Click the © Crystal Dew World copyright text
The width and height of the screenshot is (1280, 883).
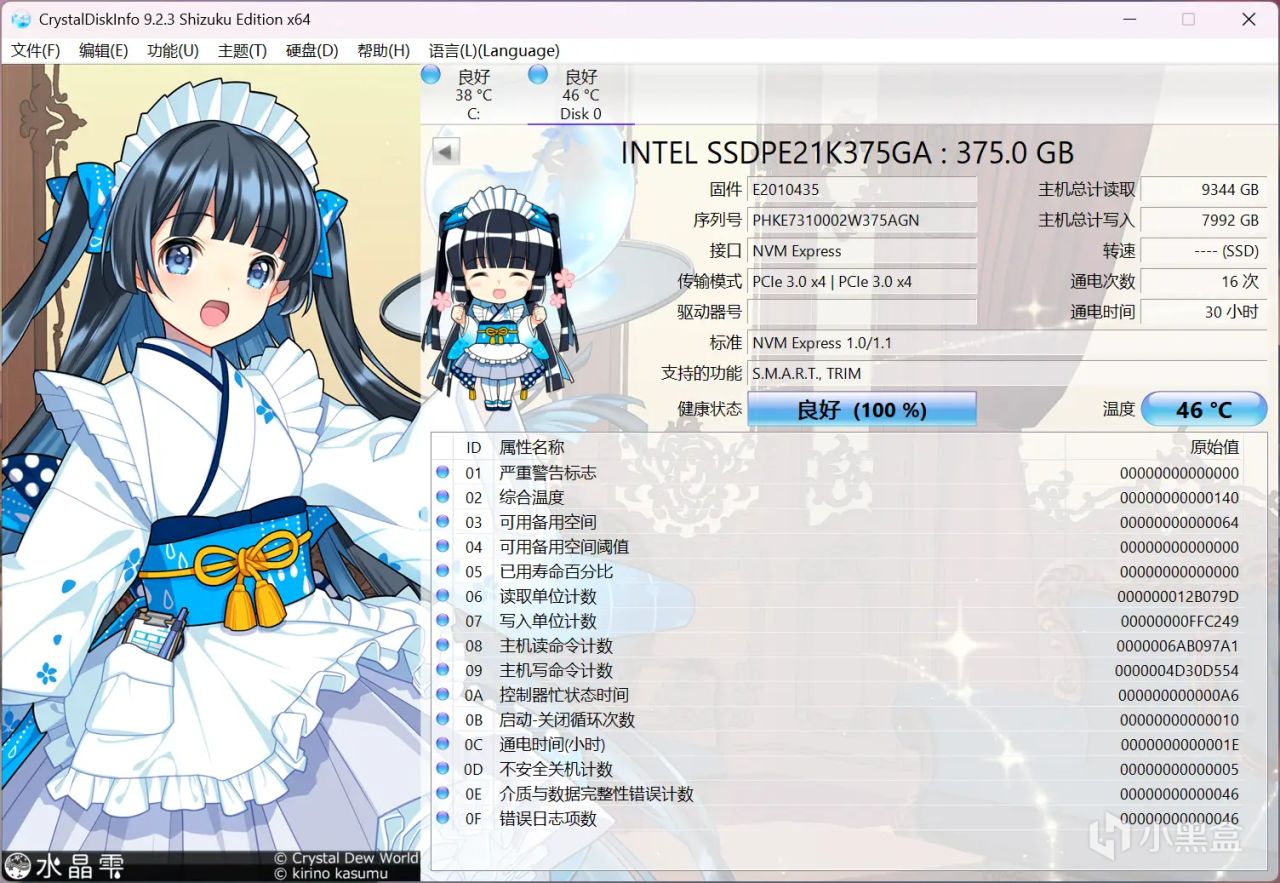click(x=347, y=858)
